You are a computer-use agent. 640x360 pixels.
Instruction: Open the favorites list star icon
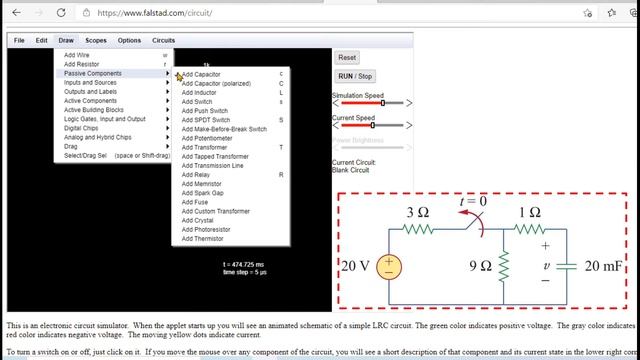[x=611, y=13]
